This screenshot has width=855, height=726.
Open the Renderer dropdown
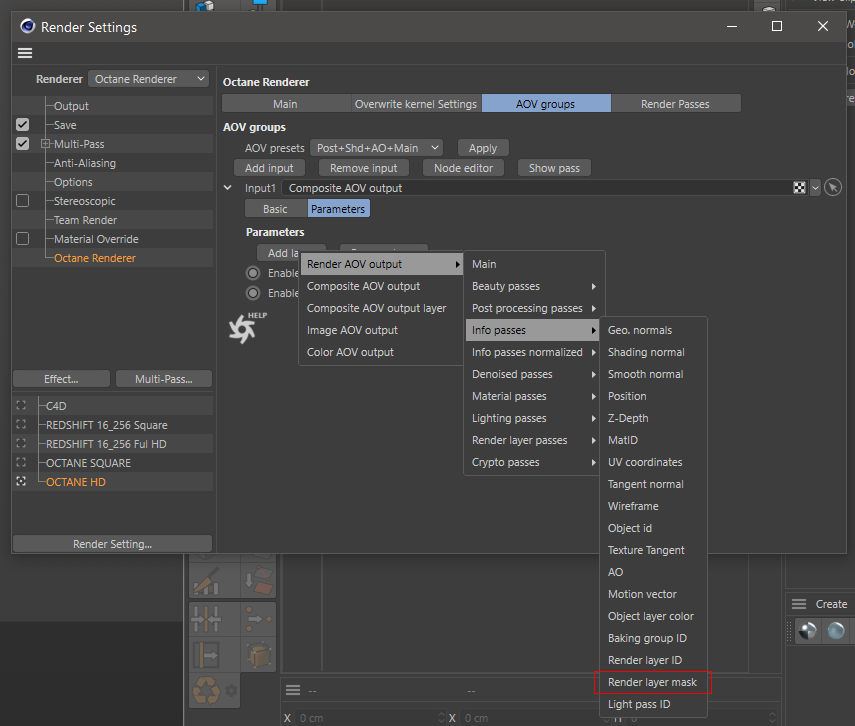click(148, 79)
